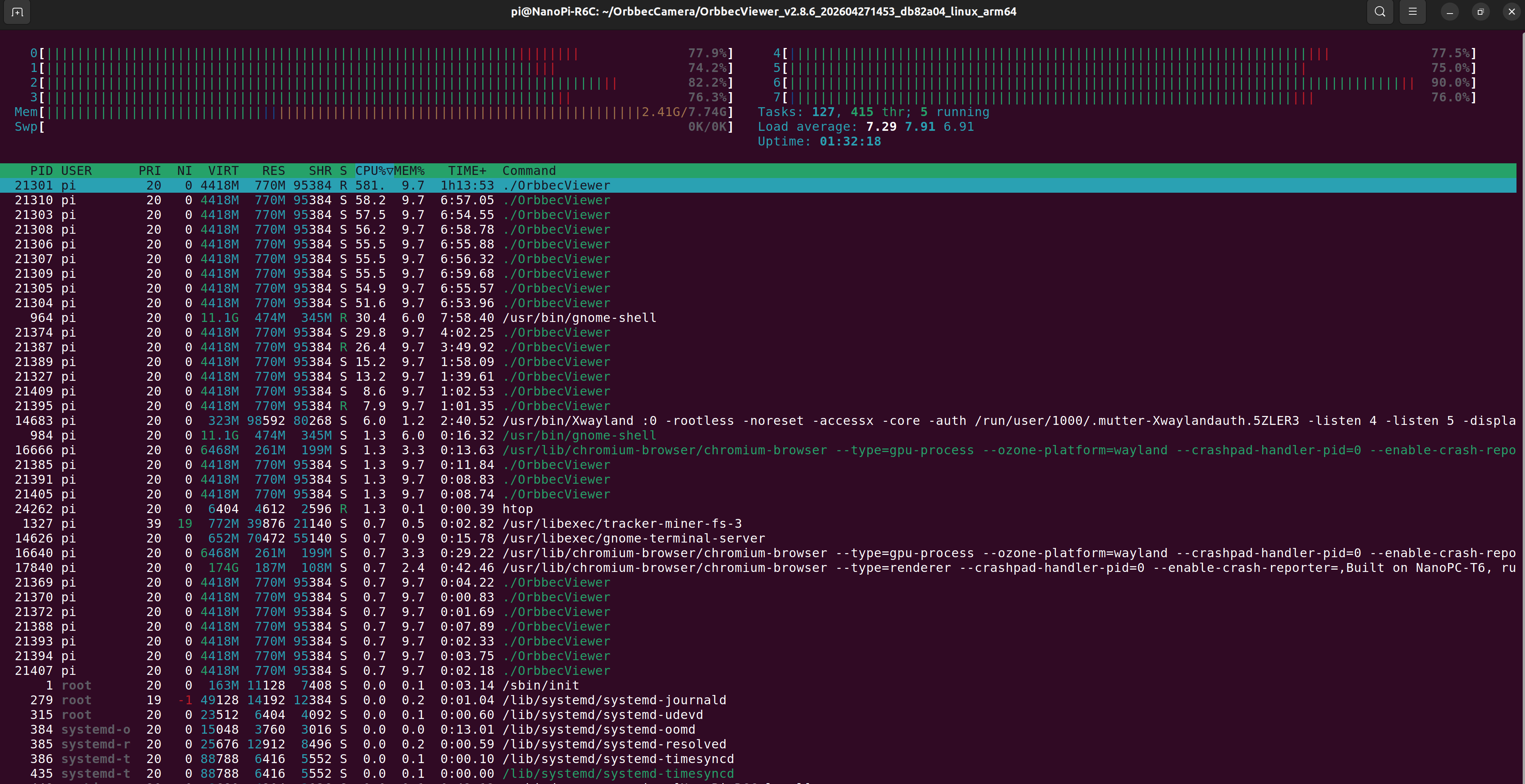The image size is (1525, 784).
Task: Select tracker-miner-fs-3 process row
Action: coord(758,524)
